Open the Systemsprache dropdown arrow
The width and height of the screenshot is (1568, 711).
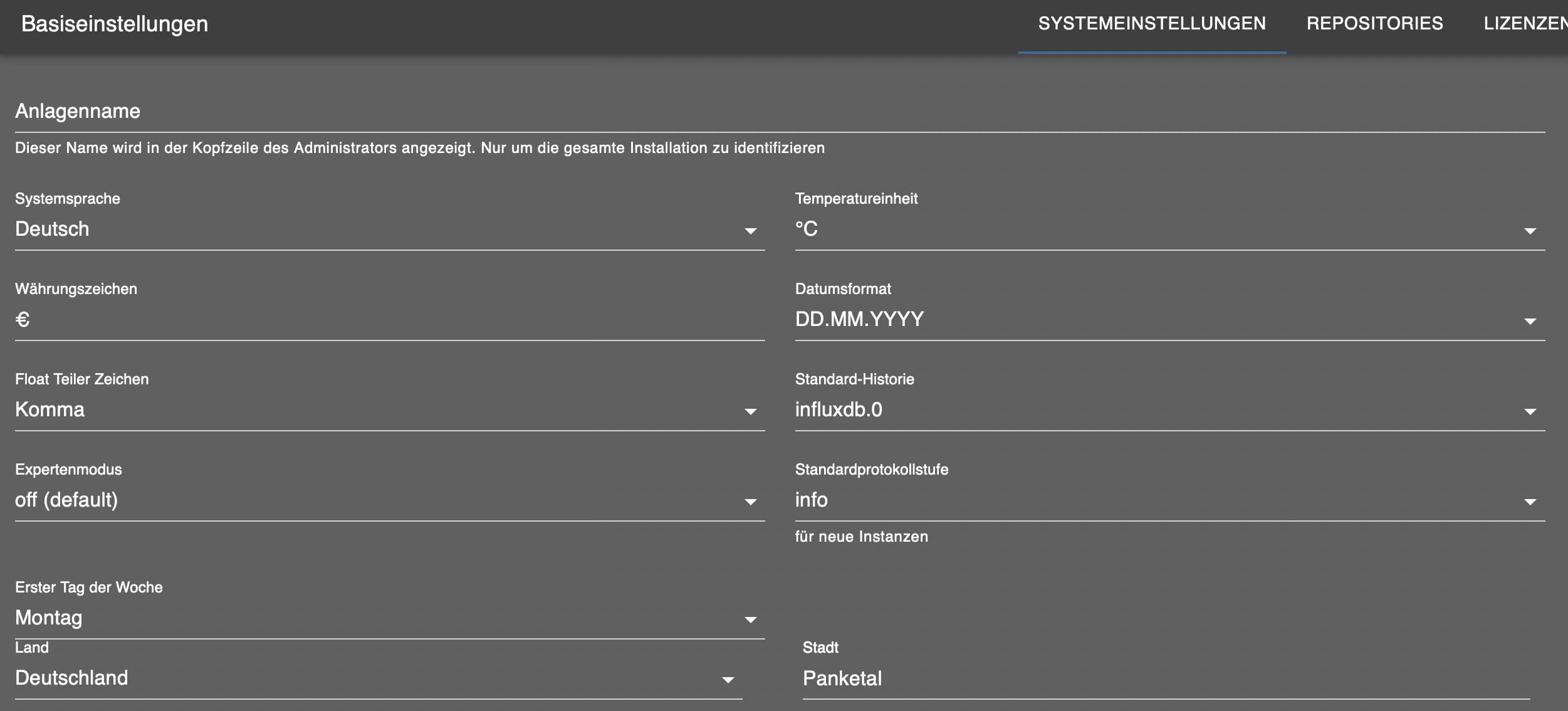pos(750,231)
